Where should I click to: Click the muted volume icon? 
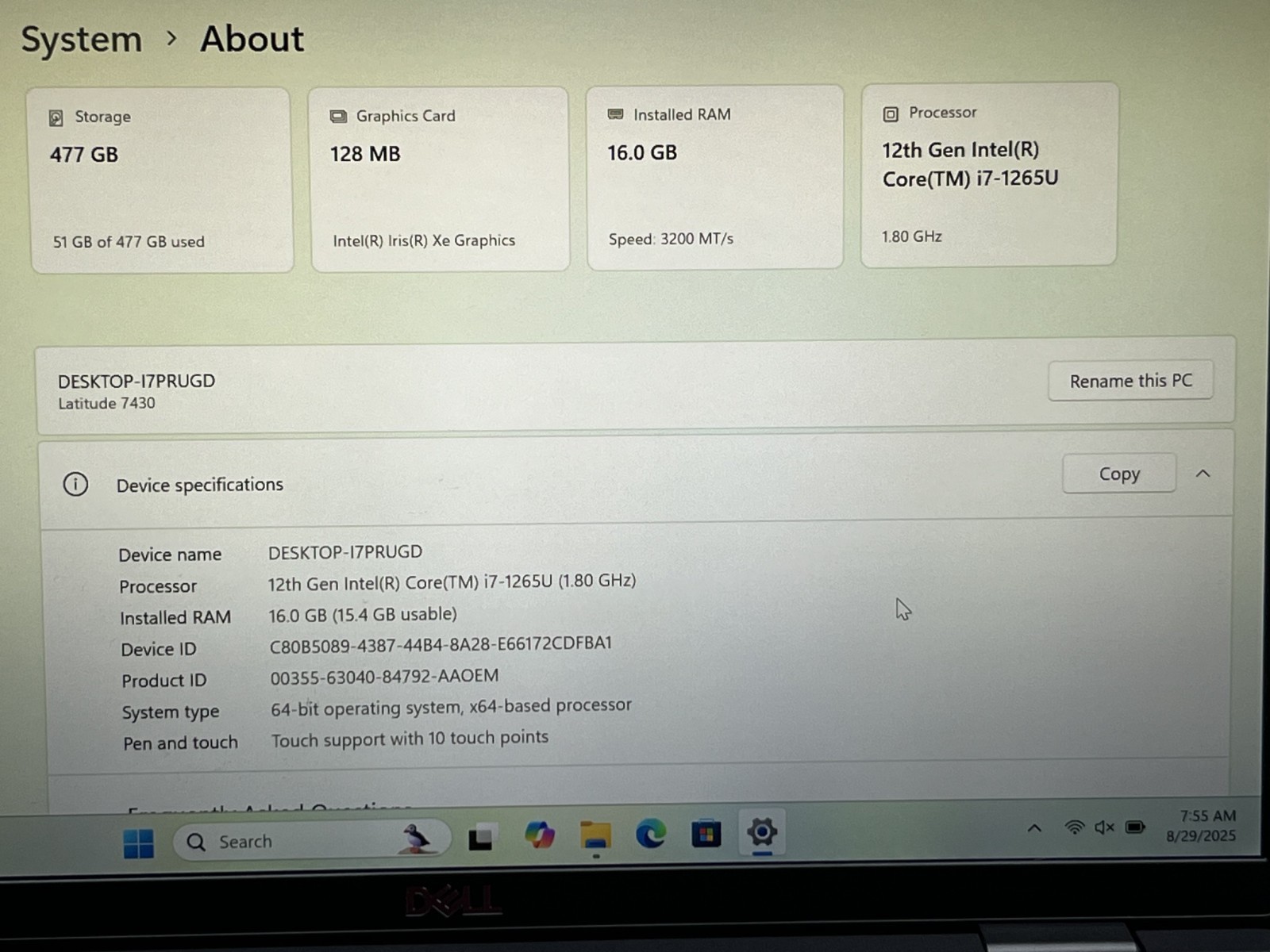coord(1104,827)
